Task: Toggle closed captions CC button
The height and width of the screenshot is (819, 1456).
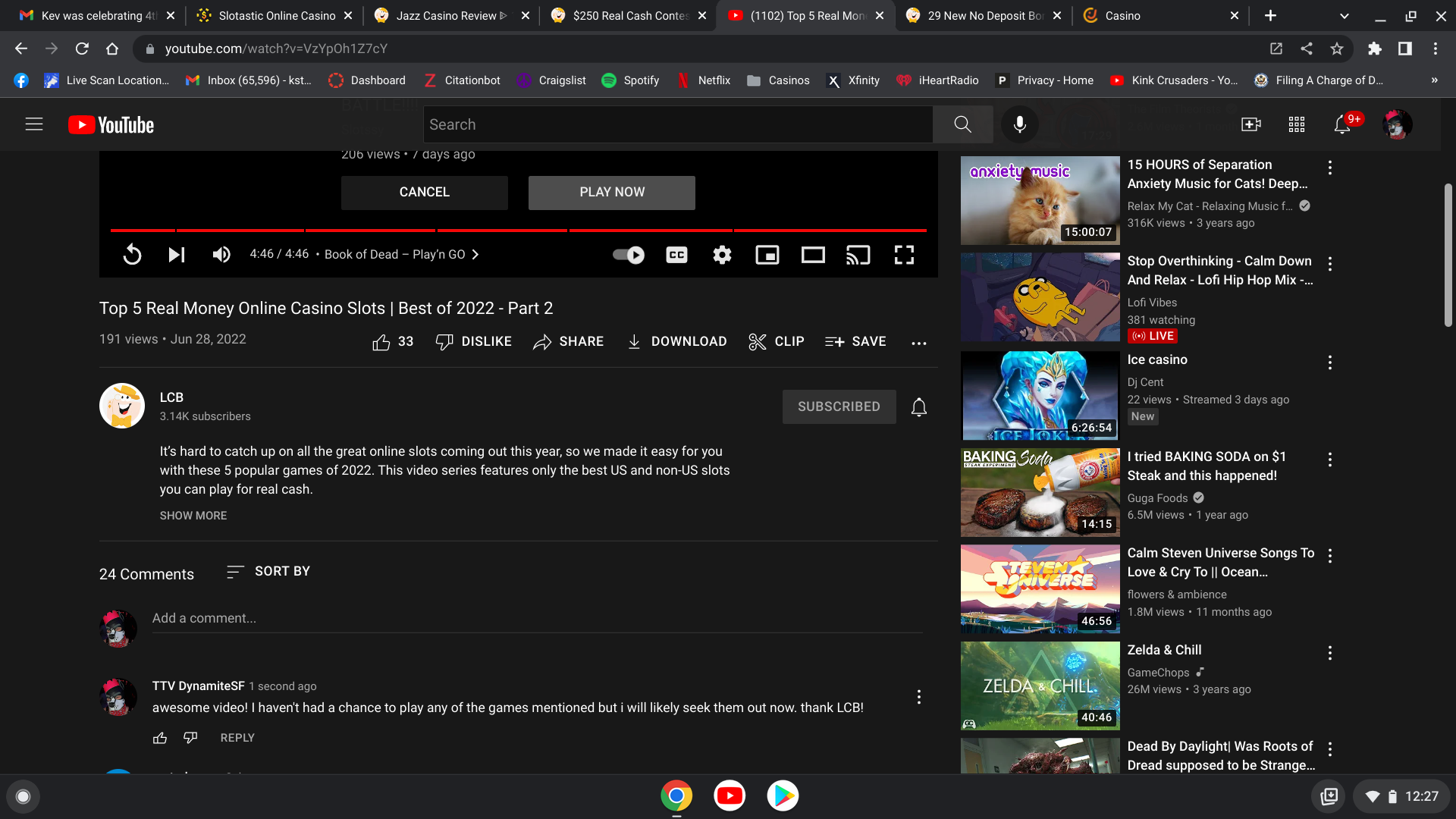Action: click(x=676, y=255)
